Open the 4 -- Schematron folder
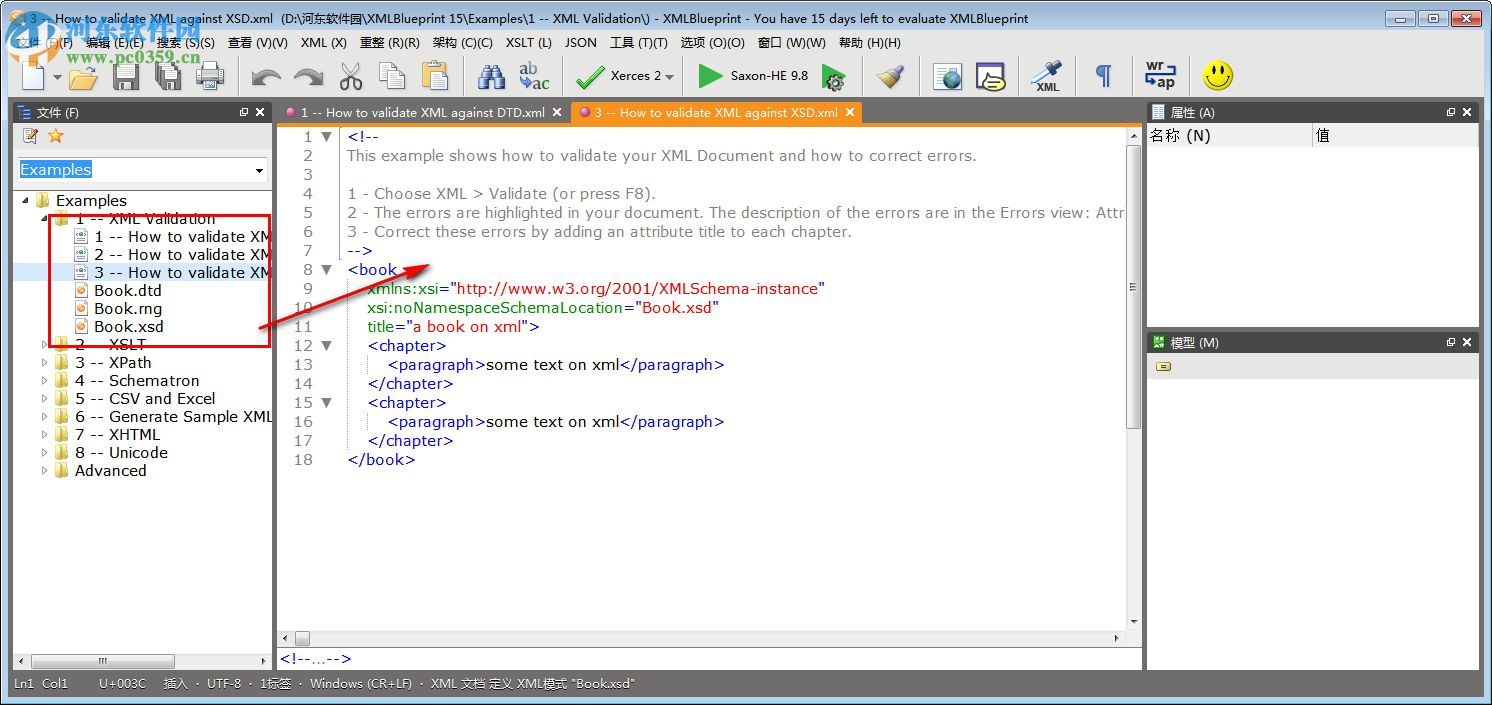This screenshot has width=1492, height=705. point(137,381)
